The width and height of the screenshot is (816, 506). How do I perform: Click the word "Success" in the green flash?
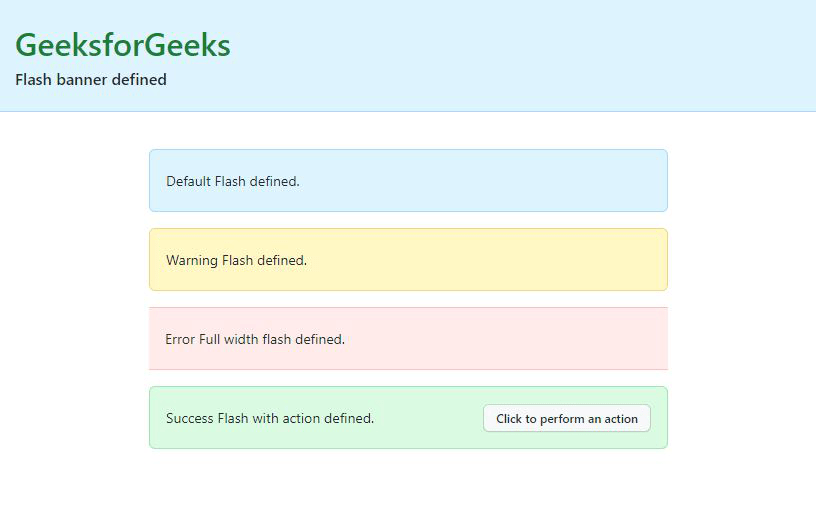[190, 418]
